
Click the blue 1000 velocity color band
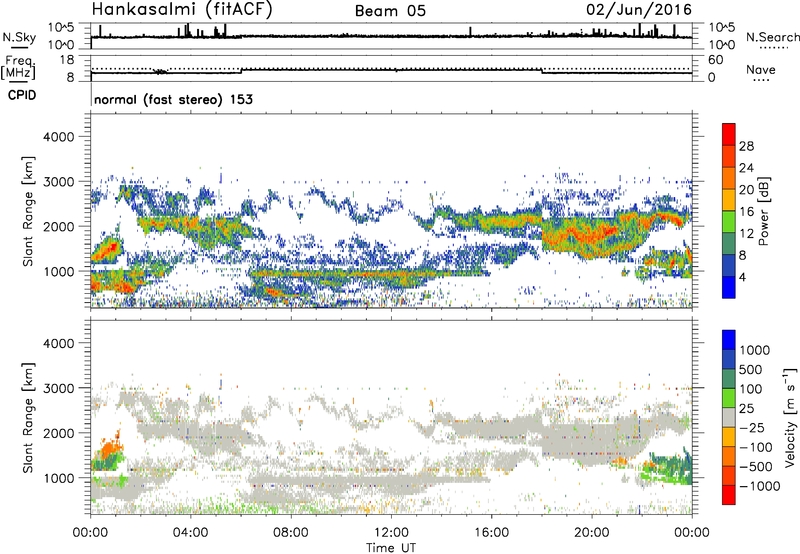pos(729,340)
